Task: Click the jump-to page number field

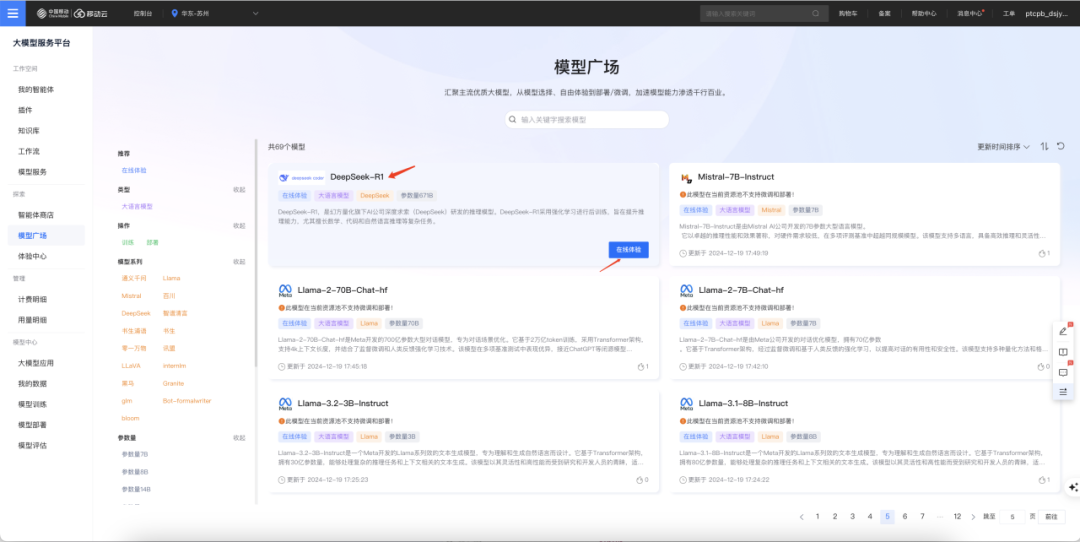Action: (1012, 517)
